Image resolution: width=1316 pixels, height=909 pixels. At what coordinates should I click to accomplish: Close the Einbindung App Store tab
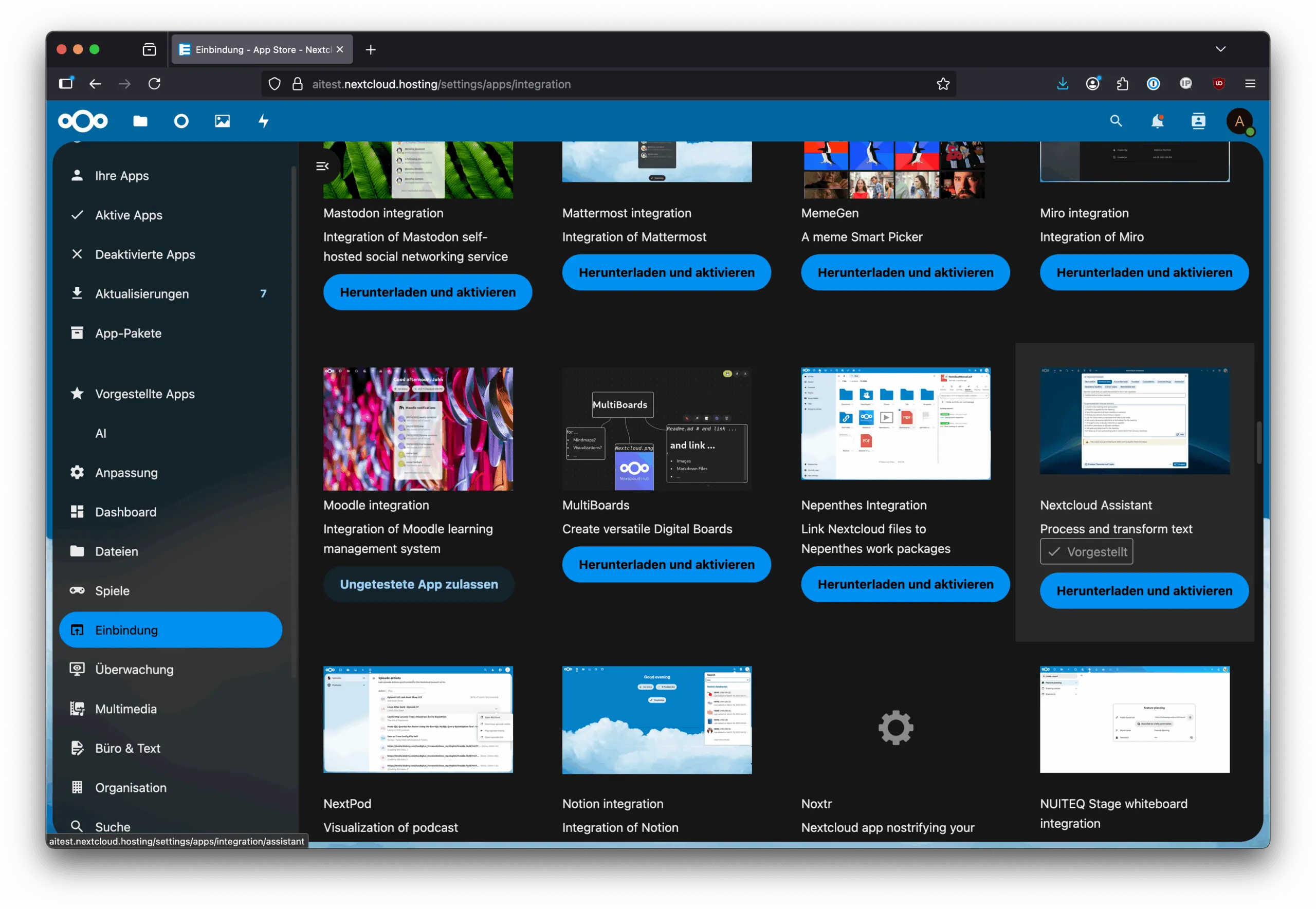(340, 49)
